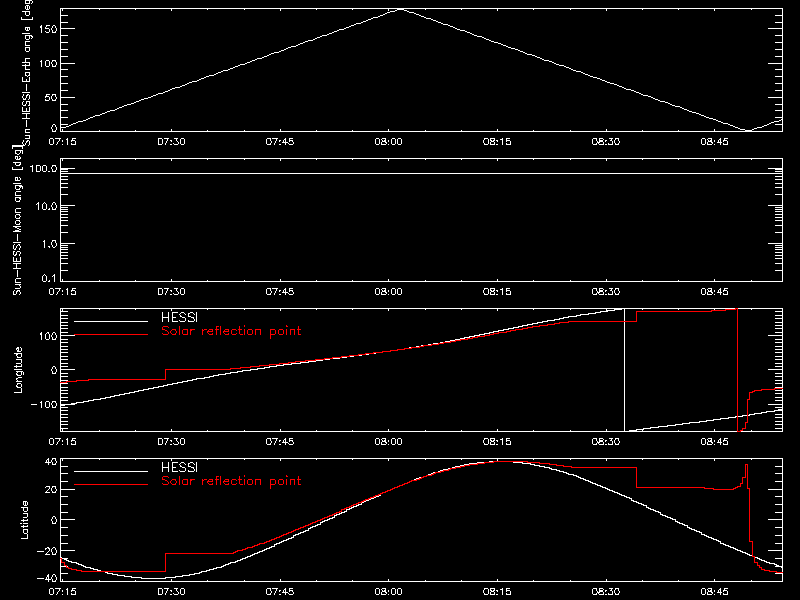
Task: Click the red legend line in the Longitude plot
Action: tap(111, 335)
